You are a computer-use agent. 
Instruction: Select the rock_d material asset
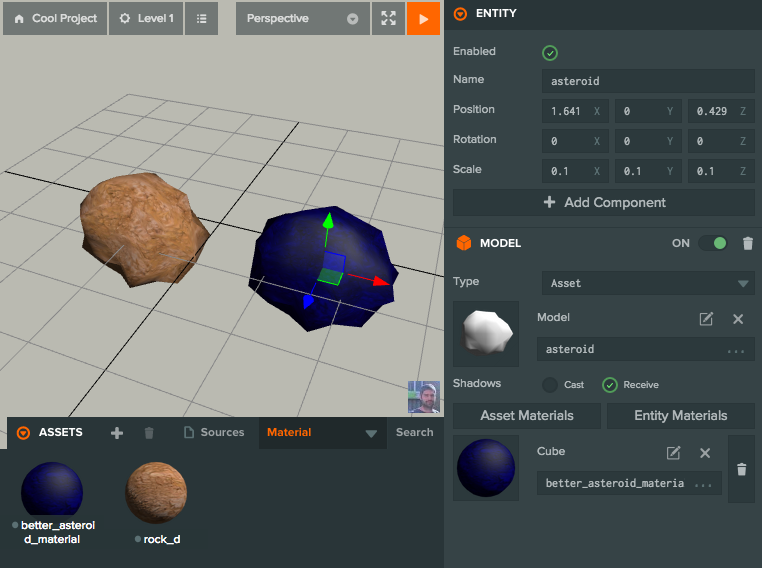click(156, 503)
